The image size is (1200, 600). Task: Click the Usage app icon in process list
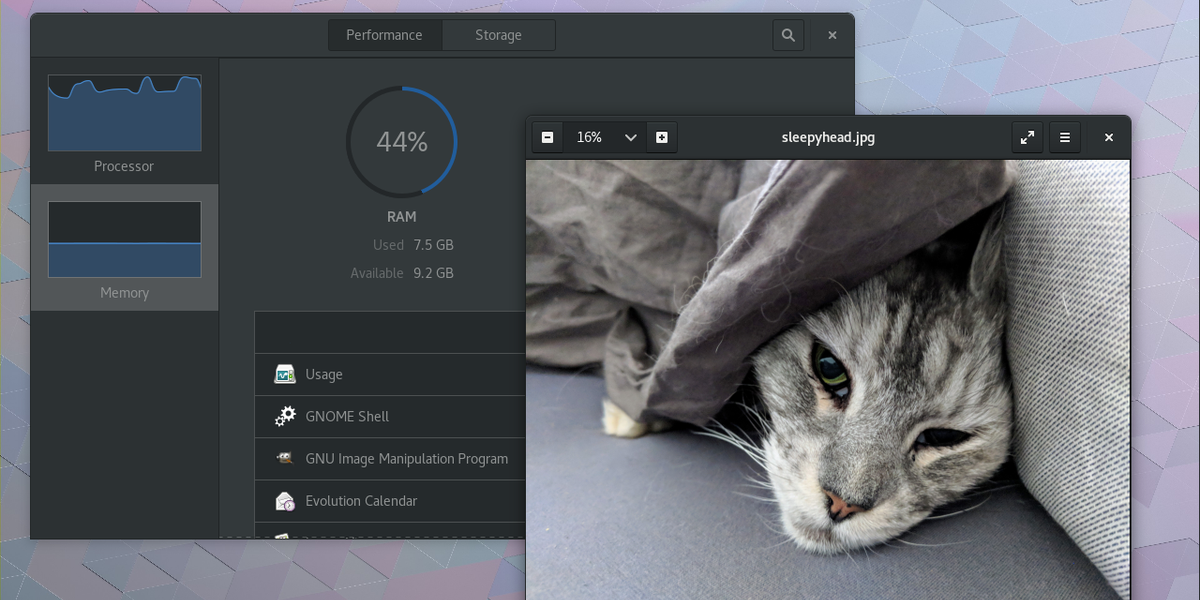284,374
